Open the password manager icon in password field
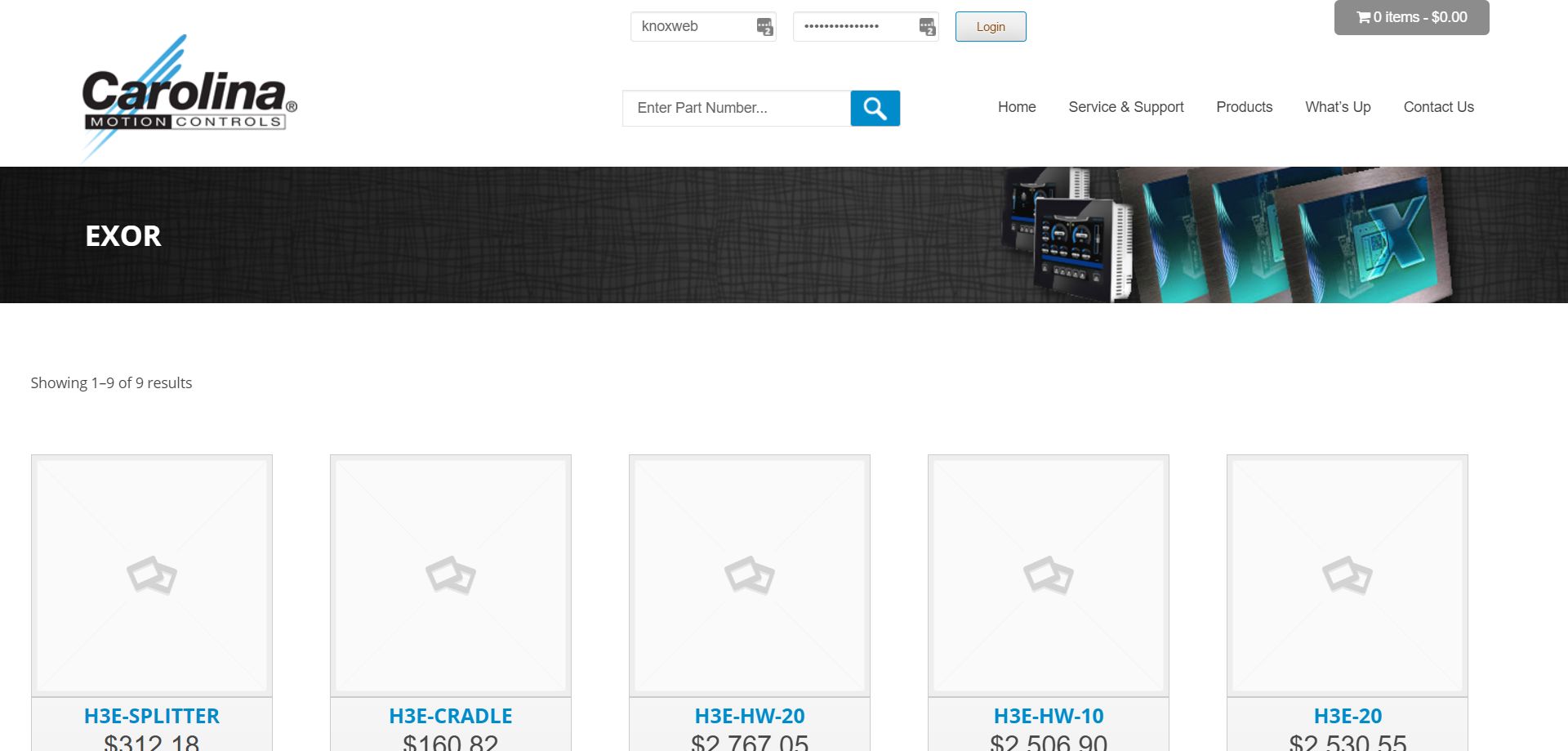Viewport: 1568px width, 751px height. (928, 27)
